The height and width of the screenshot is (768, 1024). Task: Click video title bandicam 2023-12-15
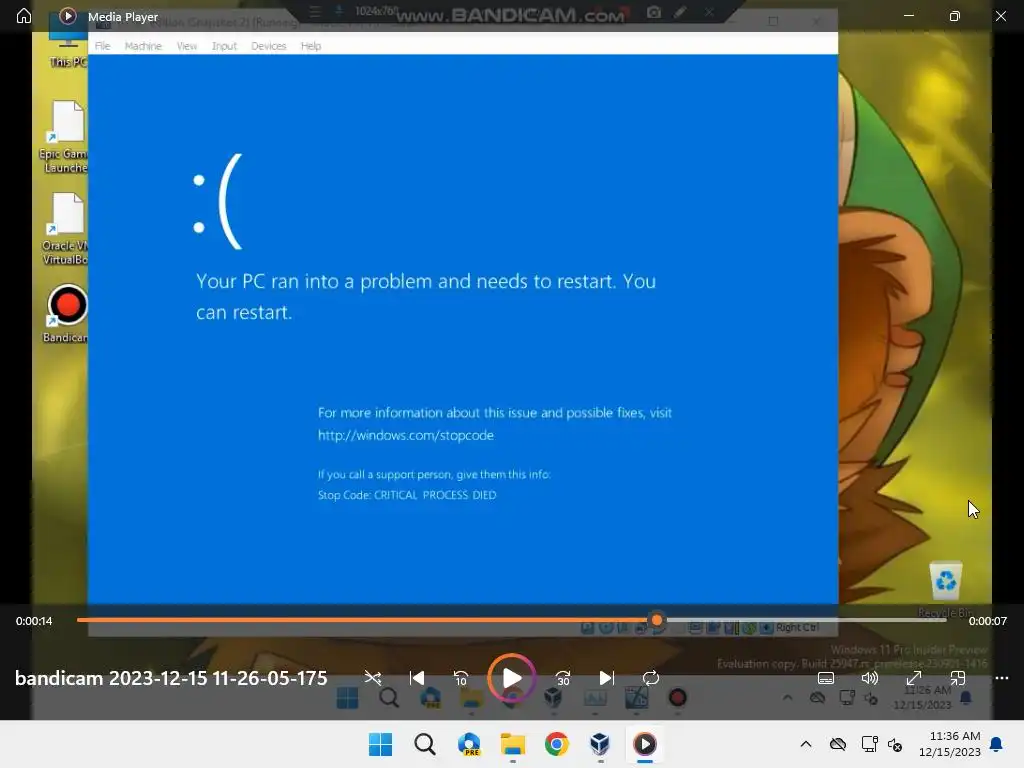pyautogui.click(x=171, y=678)
